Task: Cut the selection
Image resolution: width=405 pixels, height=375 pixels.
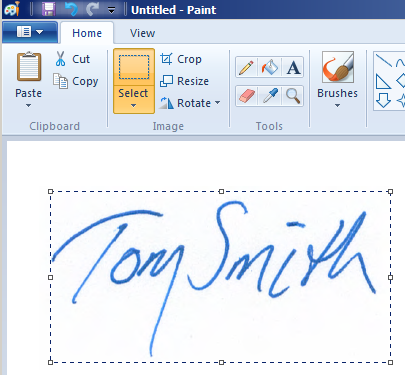Action: pos(73,59)
